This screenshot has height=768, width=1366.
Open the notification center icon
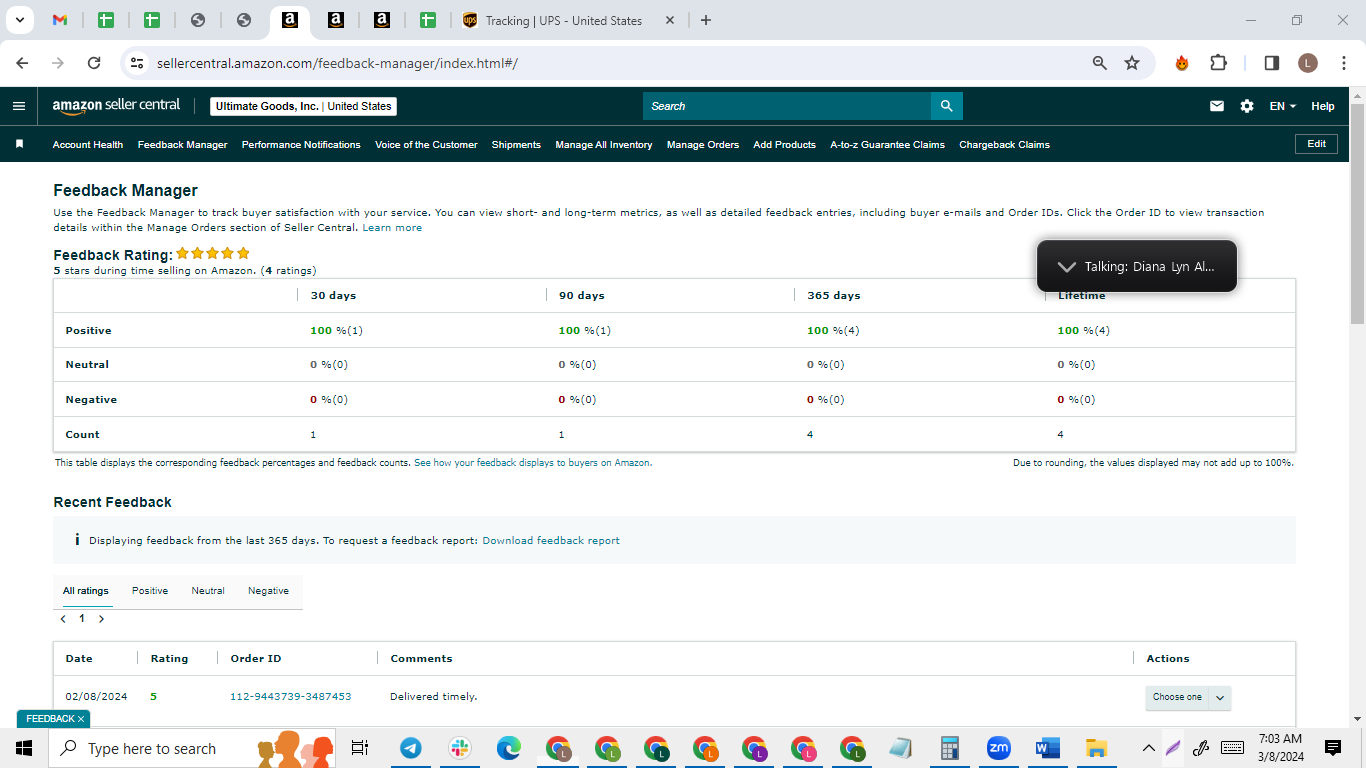1333,748
